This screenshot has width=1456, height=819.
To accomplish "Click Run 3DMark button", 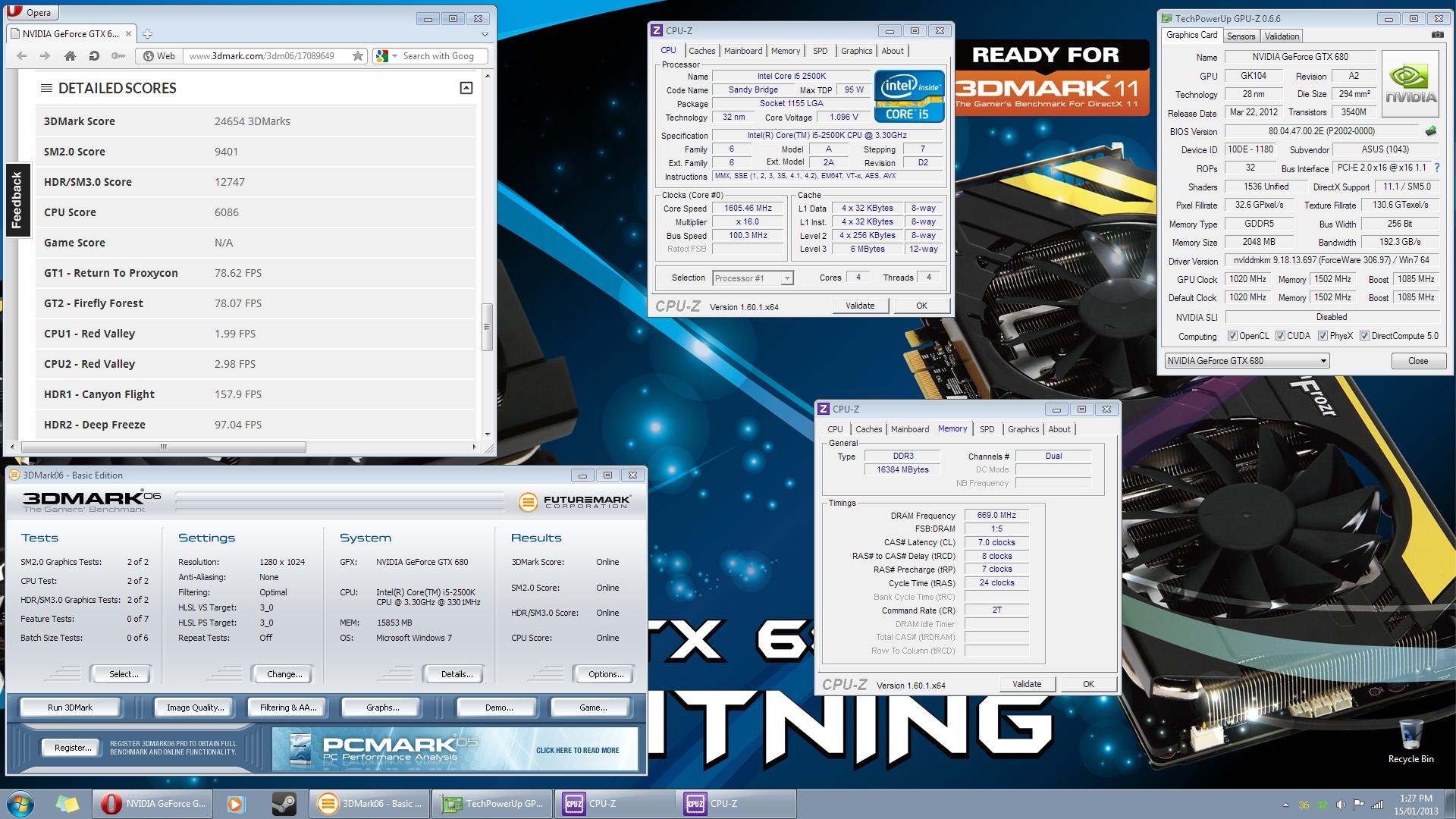I will pyautogui.click(x=70, y=708).
